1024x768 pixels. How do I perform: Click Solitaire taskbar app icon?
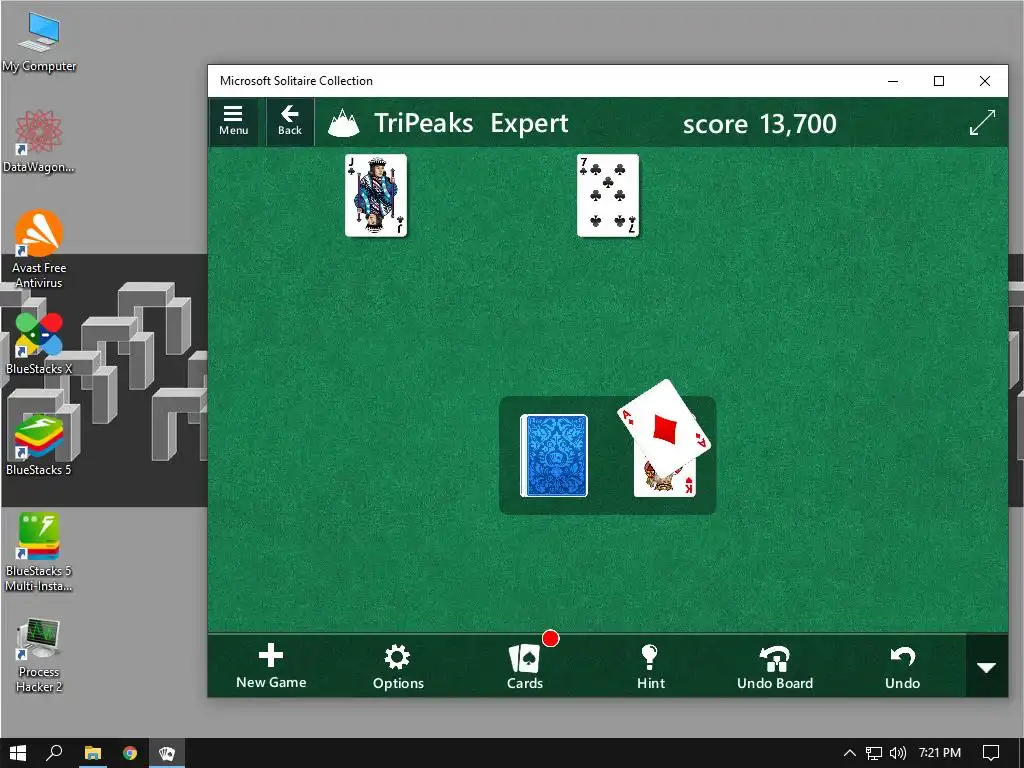[167, 753]
